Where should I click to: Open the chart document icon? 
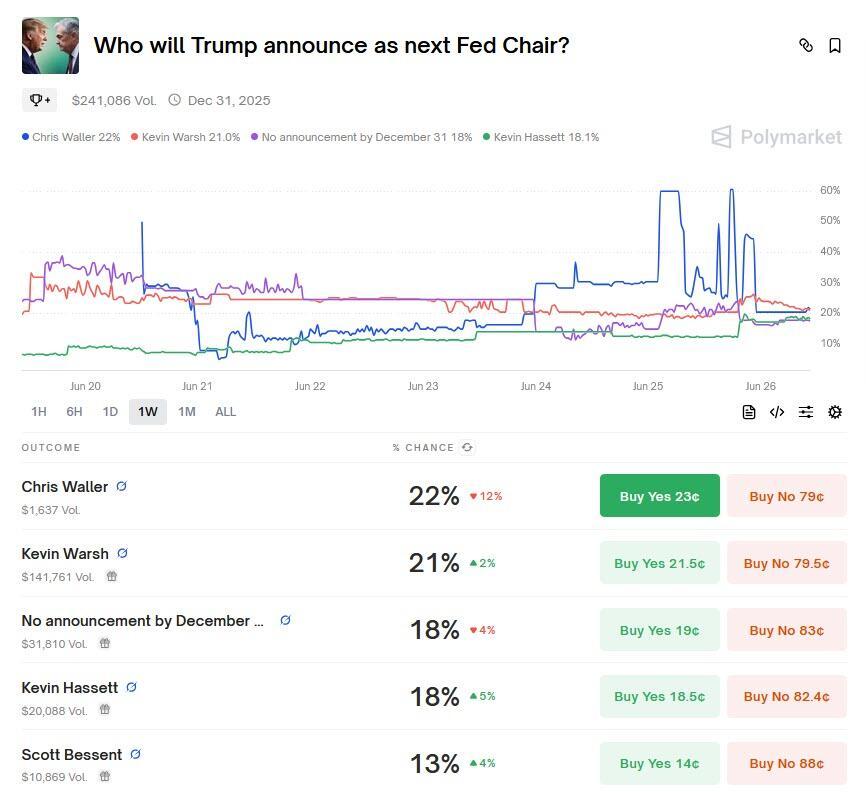click(748, 412)
